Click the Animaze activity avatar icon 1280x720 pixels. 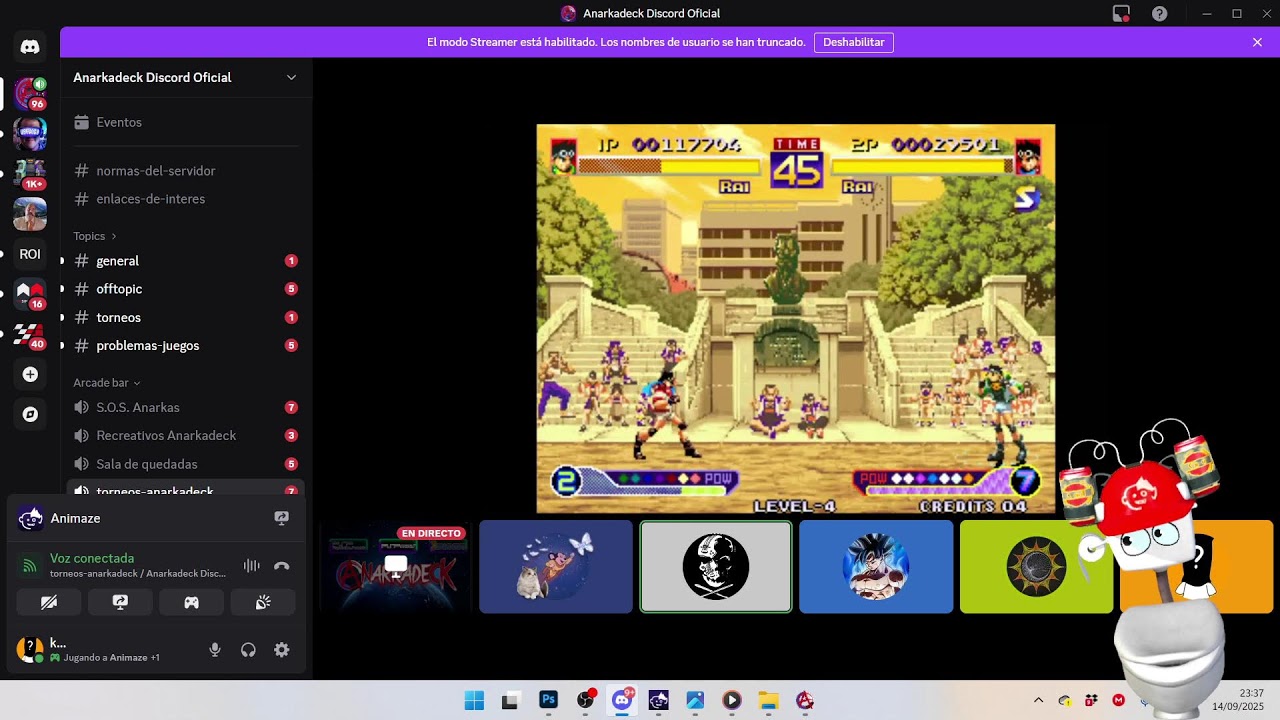[30, 518]
